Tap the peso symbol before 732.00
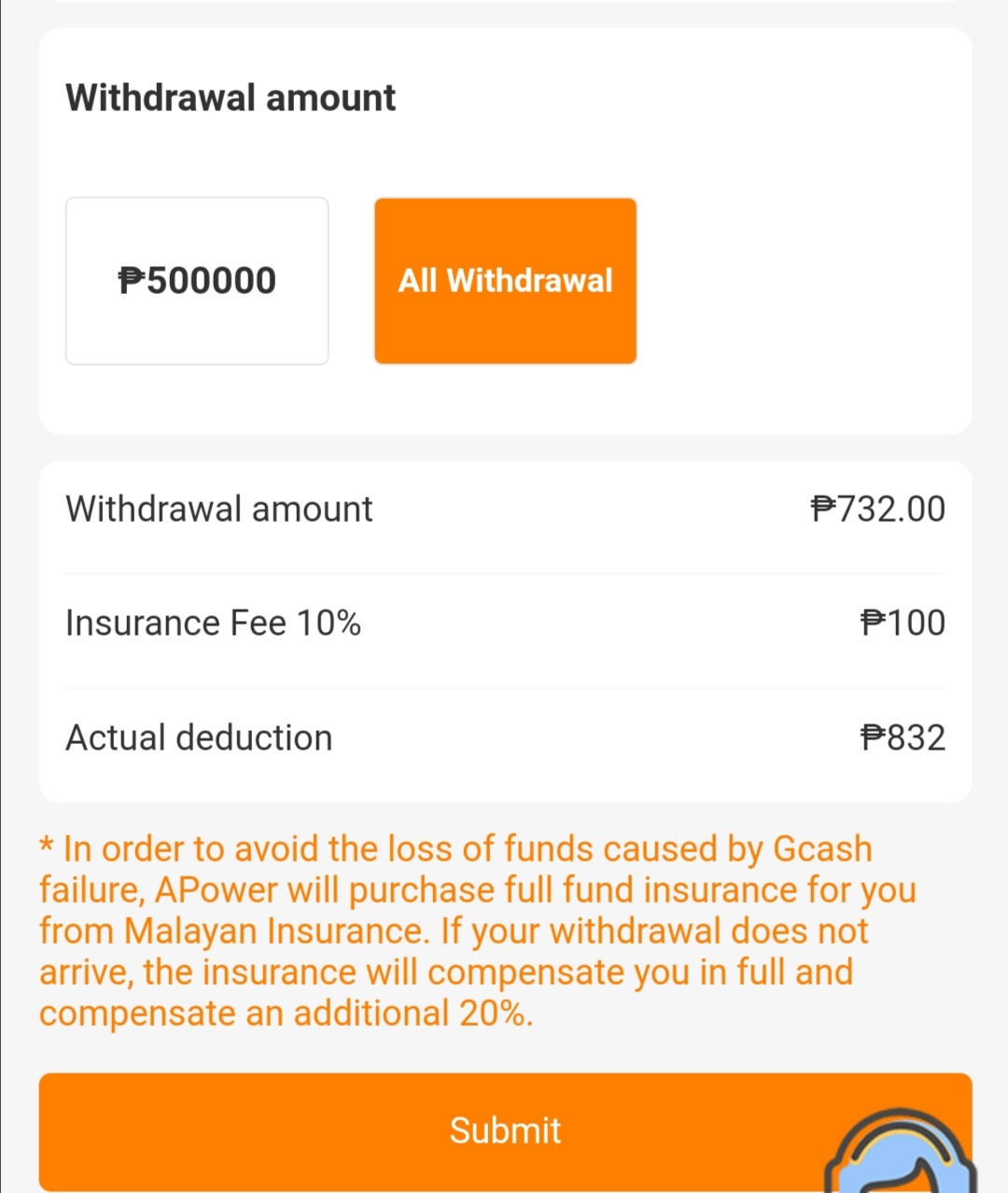The image size is (1008, 1193). pyautogui.click(x=824, y=509)
